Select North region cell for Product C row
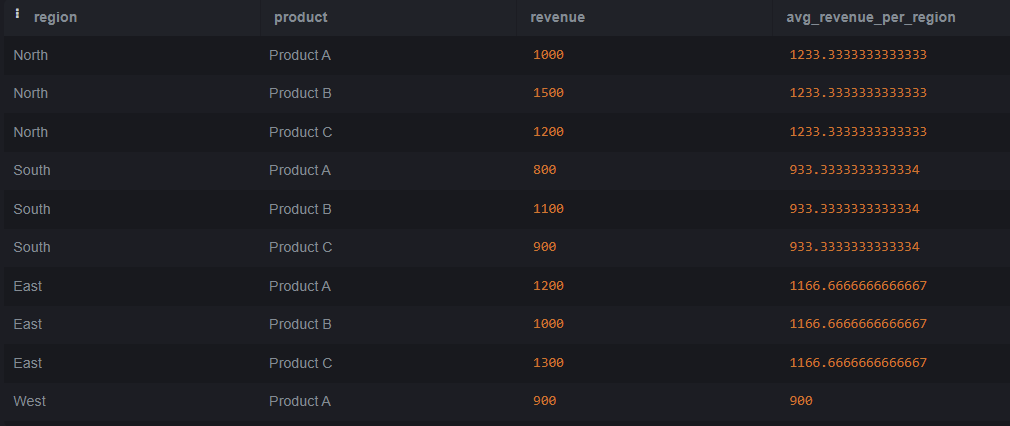 (x=30, y=132)
